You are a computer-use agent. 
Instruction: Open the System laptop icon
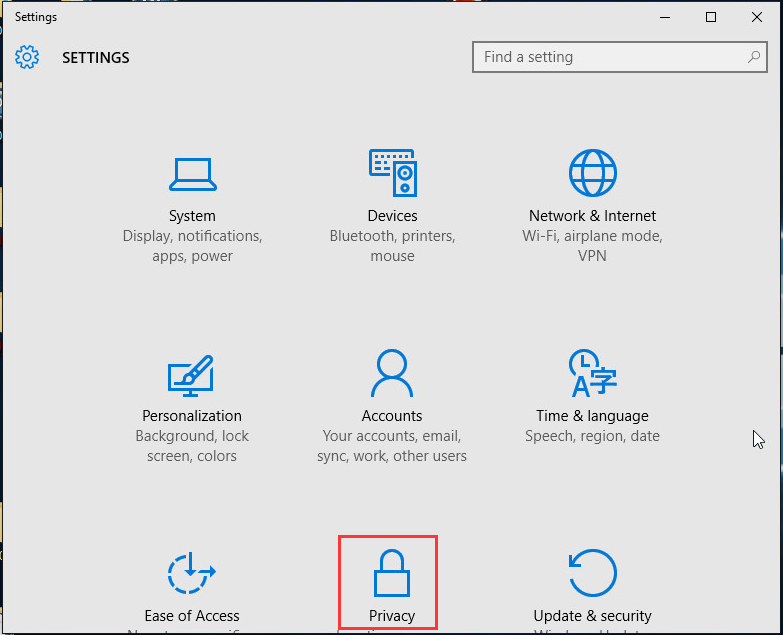pyautogui.click(x=192, y=174)
